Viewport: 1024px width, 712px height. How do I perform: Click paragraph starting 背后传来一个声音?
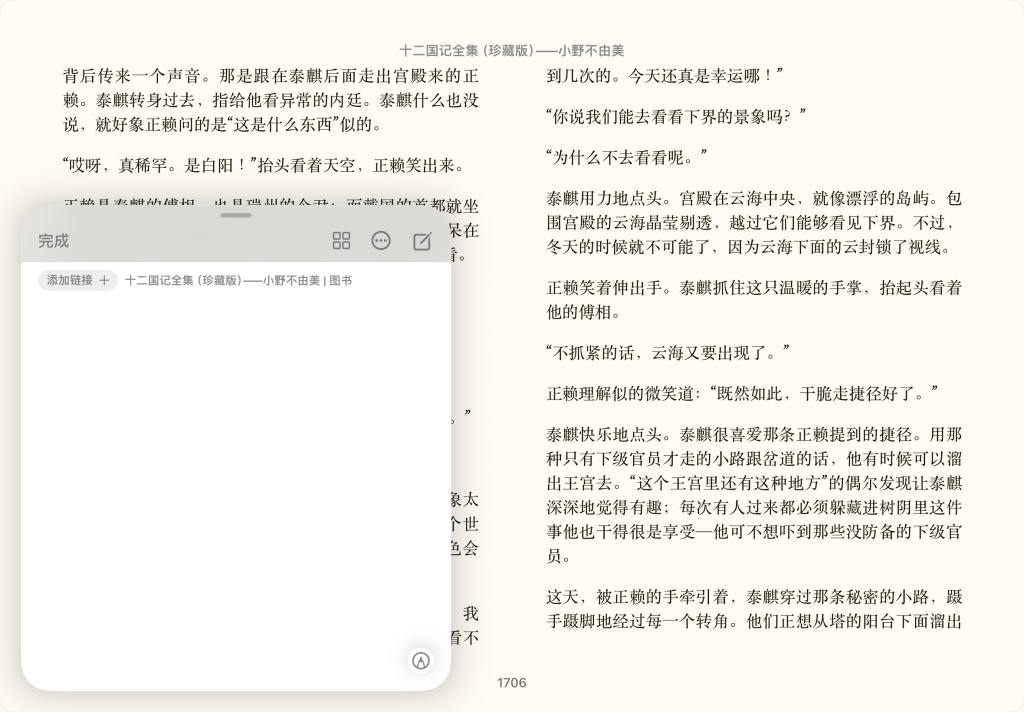point(271,100)
